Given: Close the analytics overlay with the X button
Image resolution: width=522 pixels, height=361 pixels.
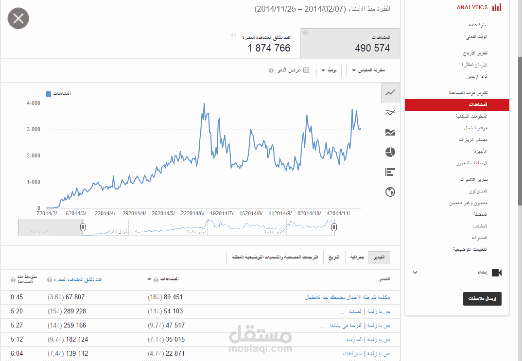Looking at the screenshot, I should [18, 18].
